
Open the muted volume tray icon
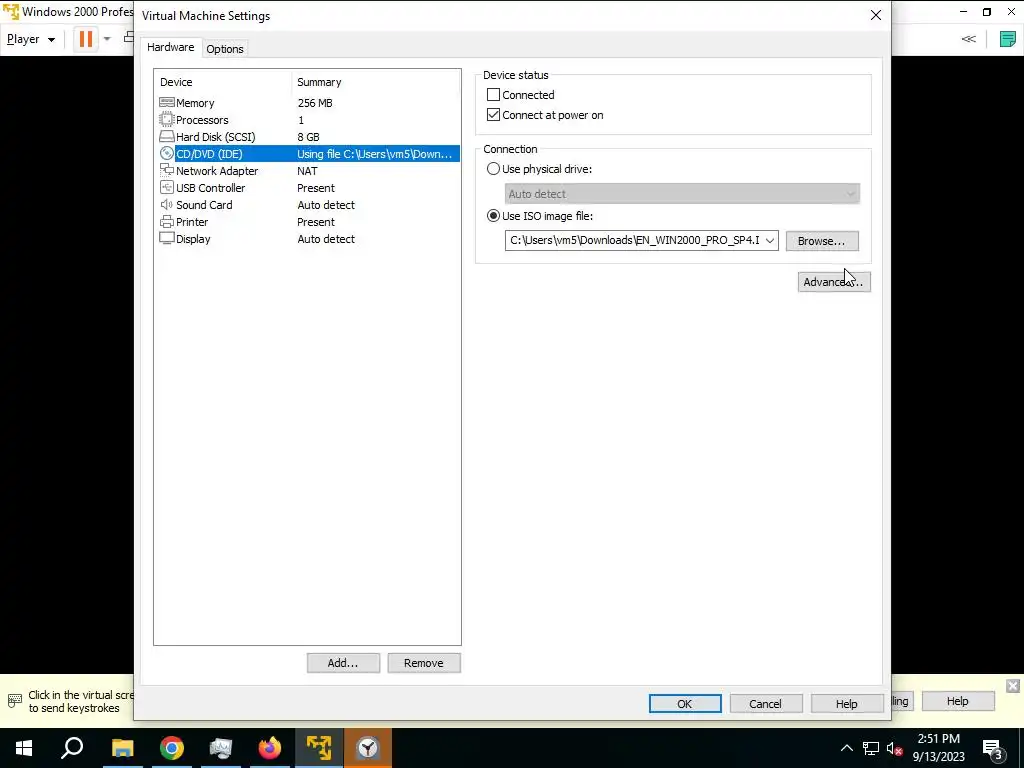pos(895,748)
